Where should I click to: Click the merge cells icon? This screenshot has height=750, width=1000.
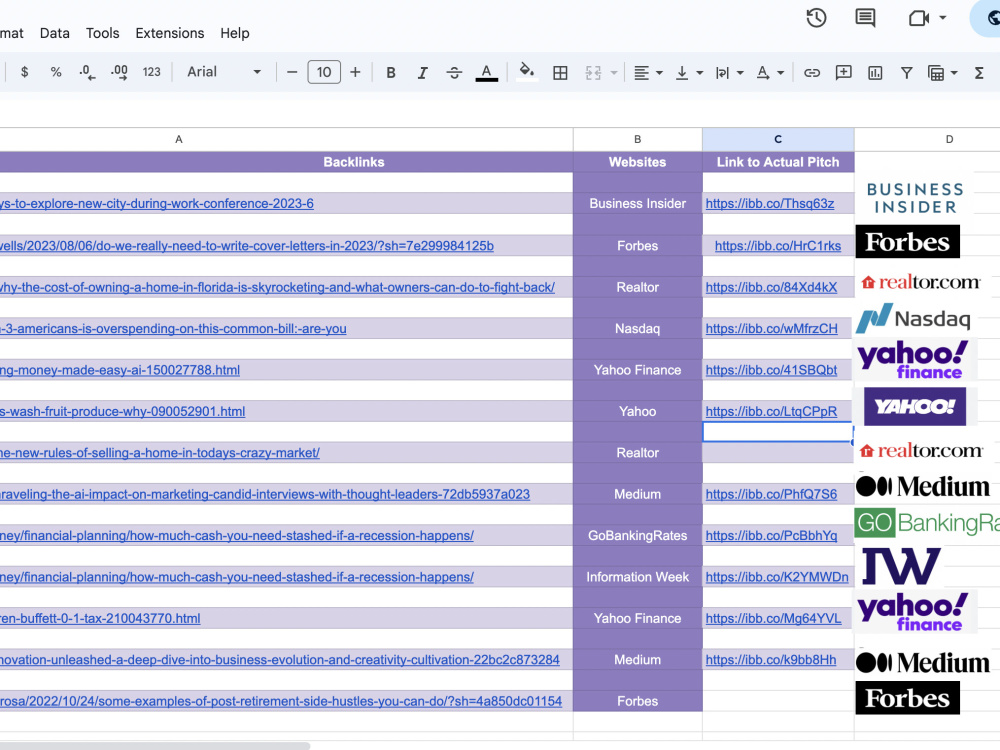pos(593,72)
